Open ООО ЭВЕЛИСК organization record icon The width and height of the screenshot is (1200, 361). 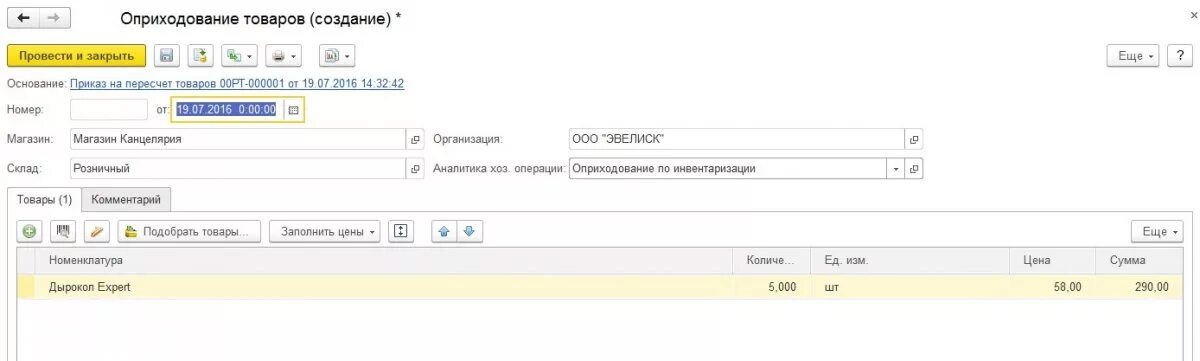click(914, 139)
